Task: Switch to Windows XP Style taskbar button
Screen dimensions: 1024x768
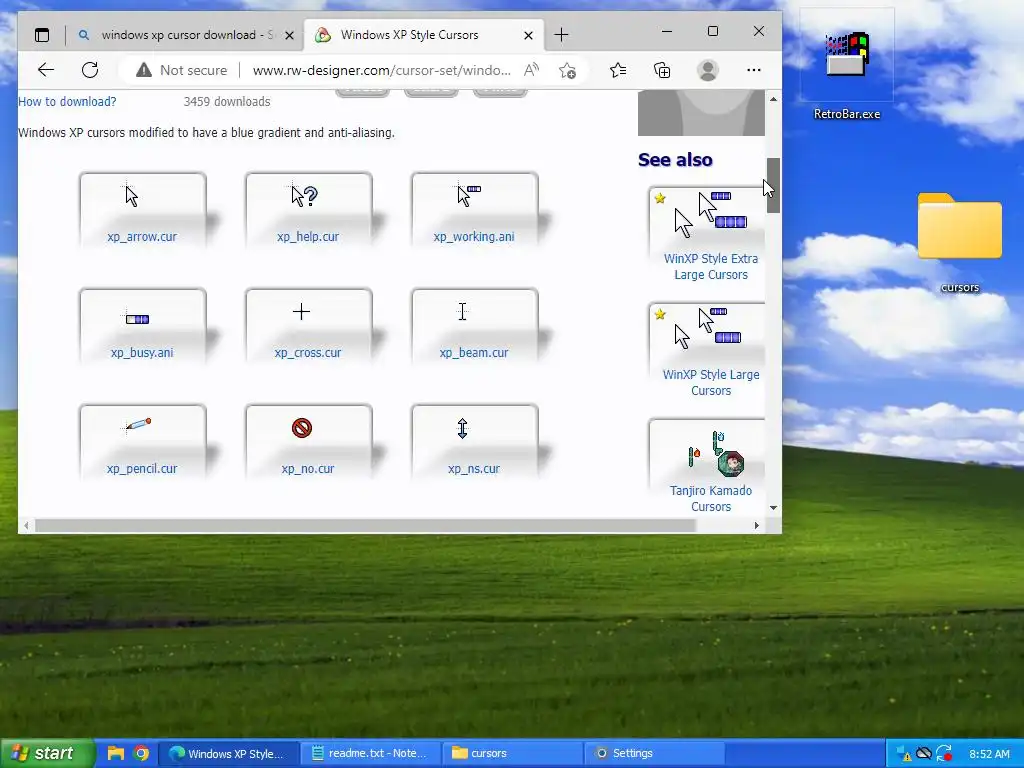Action: pyautogui.click(x=229, y=754)
